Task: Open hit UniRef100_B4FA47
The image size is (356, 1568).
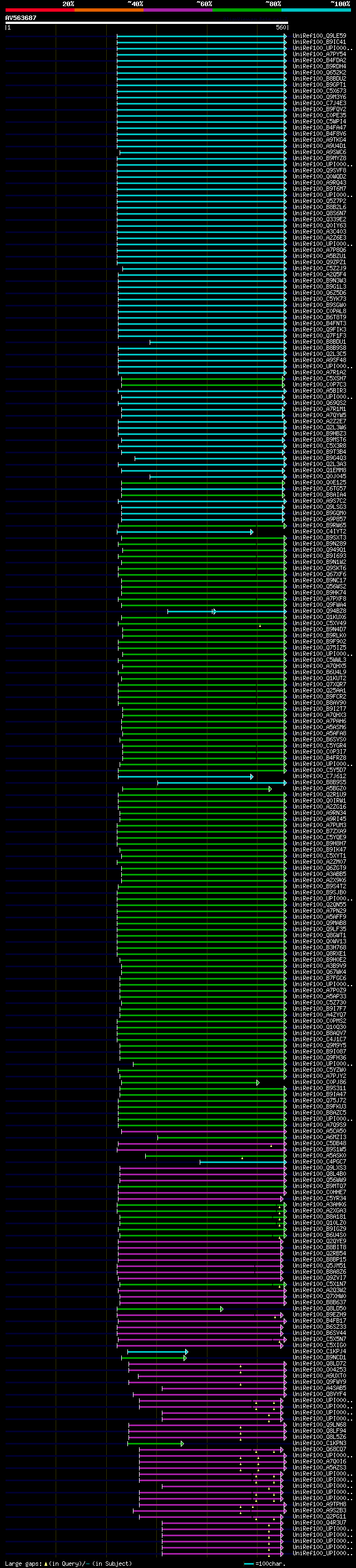Action: 319,127
